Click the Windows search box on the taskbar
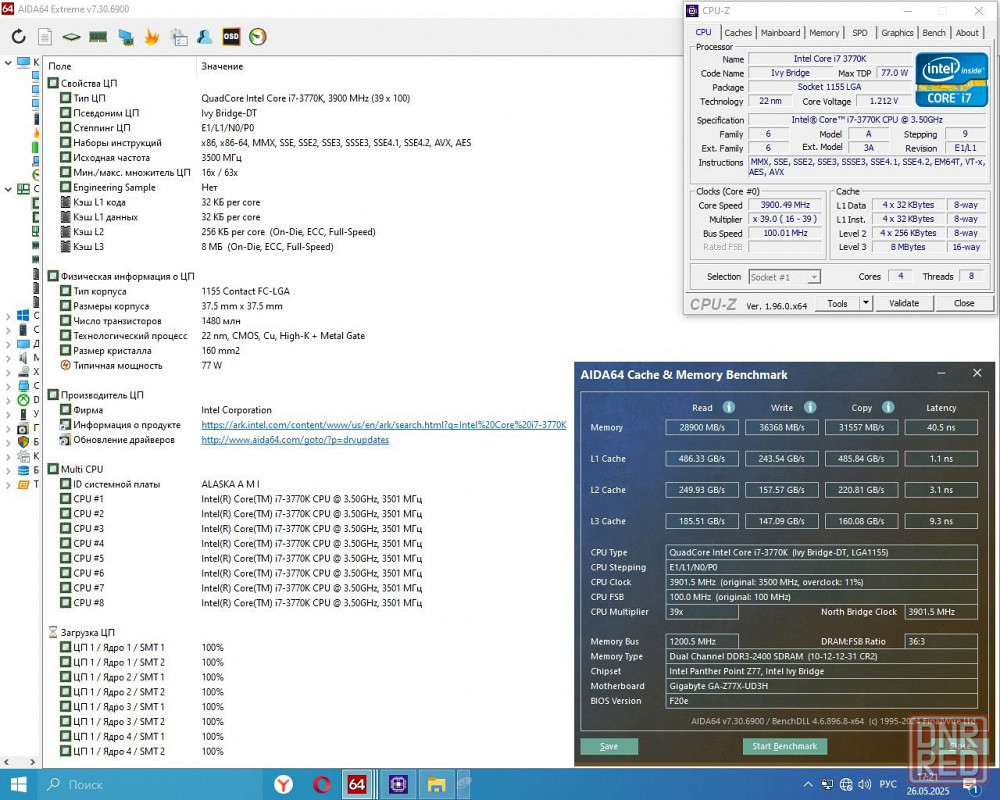1000x800 pixels. tap(151, 784)
